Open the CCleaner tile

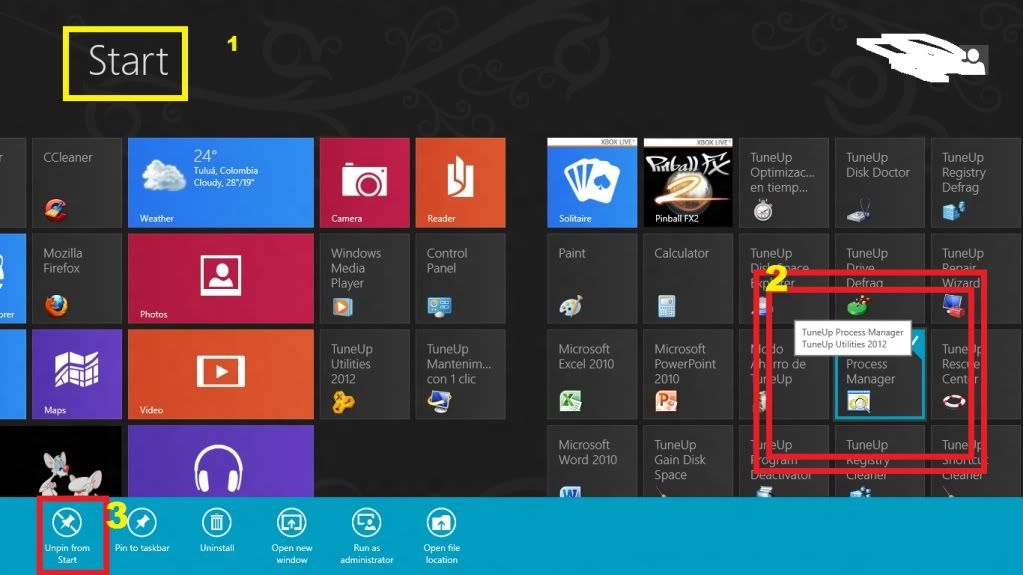[x=77, y=183]
